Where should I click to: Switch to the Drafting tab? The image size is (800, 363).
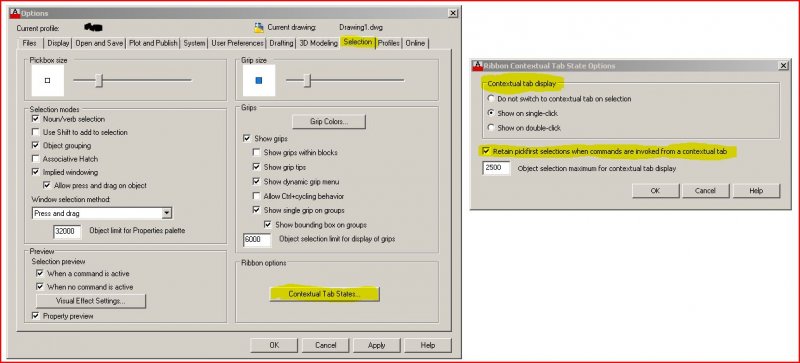(x=281, y=43)
